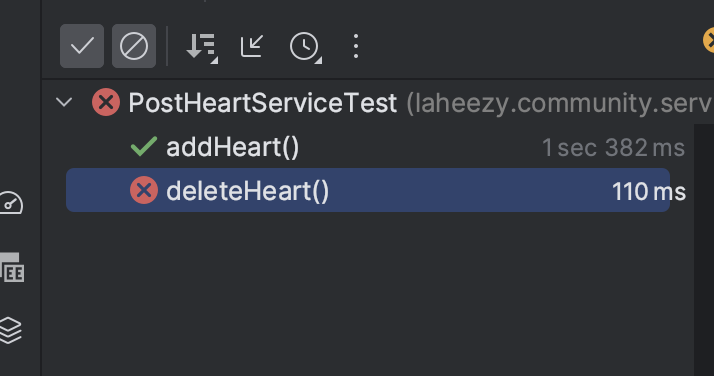Image resolution: width=714 pixels, height=376 pixels.
Task: Click the orange status icon at right edge
Action: coord(709,40)
